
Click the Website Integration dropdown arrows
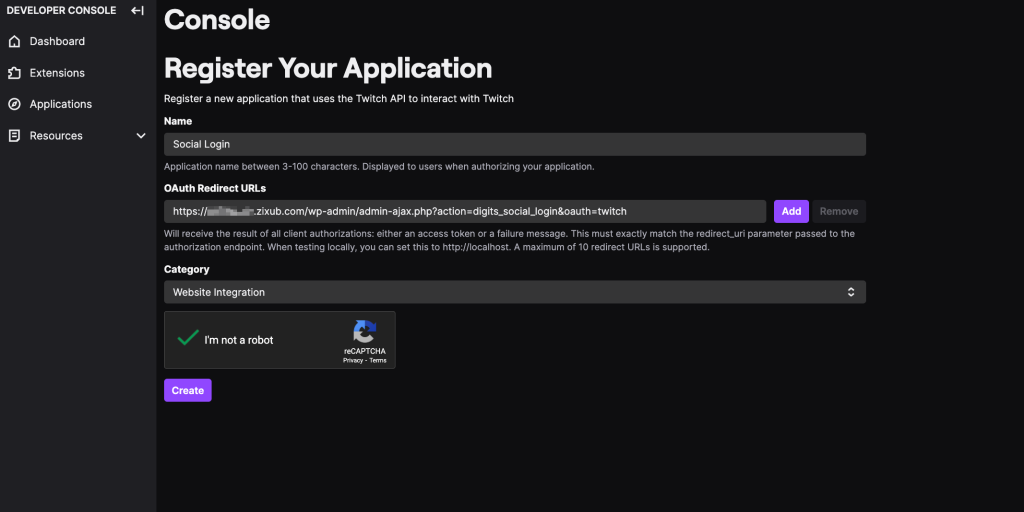coord(851,292)
